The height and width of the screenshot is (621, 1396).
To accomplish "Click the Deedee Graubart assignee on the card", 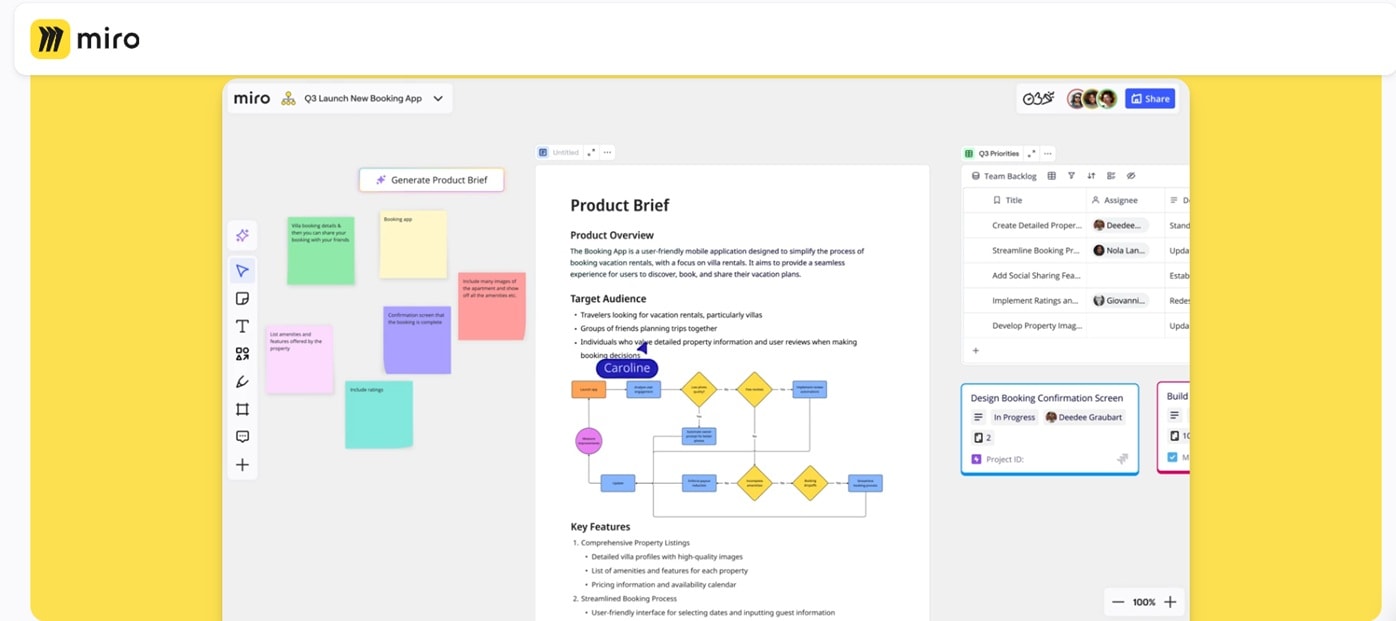I will click(1084, 417).
